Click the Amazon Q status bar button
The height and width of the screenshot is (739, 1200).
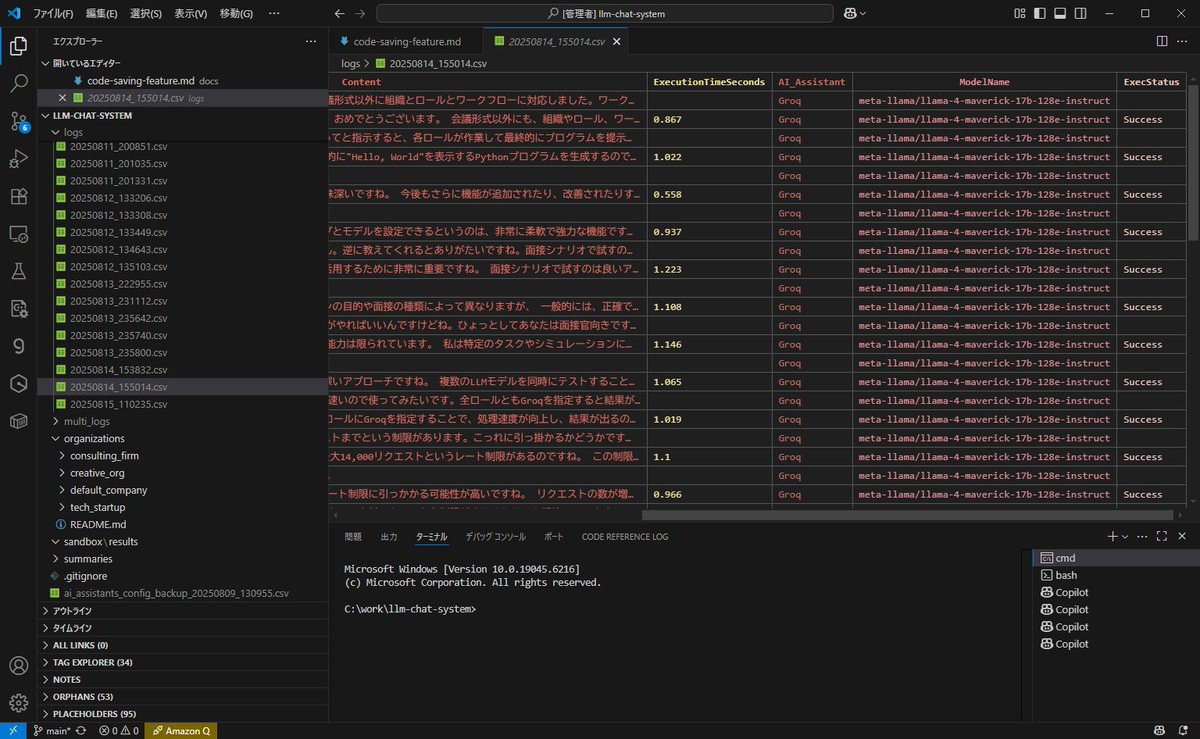pyautogui.click(x=180, y=730)
